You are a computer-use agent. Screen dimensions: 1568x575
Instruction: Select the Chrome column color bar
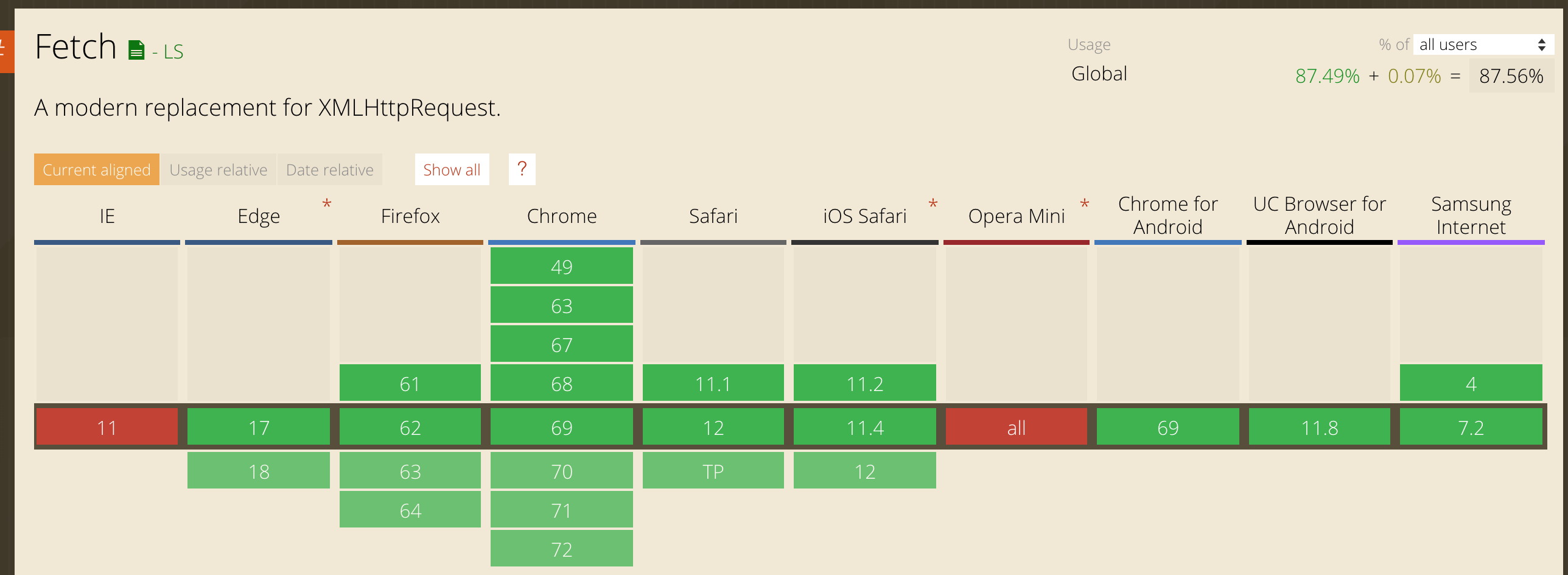coord(562,242)
